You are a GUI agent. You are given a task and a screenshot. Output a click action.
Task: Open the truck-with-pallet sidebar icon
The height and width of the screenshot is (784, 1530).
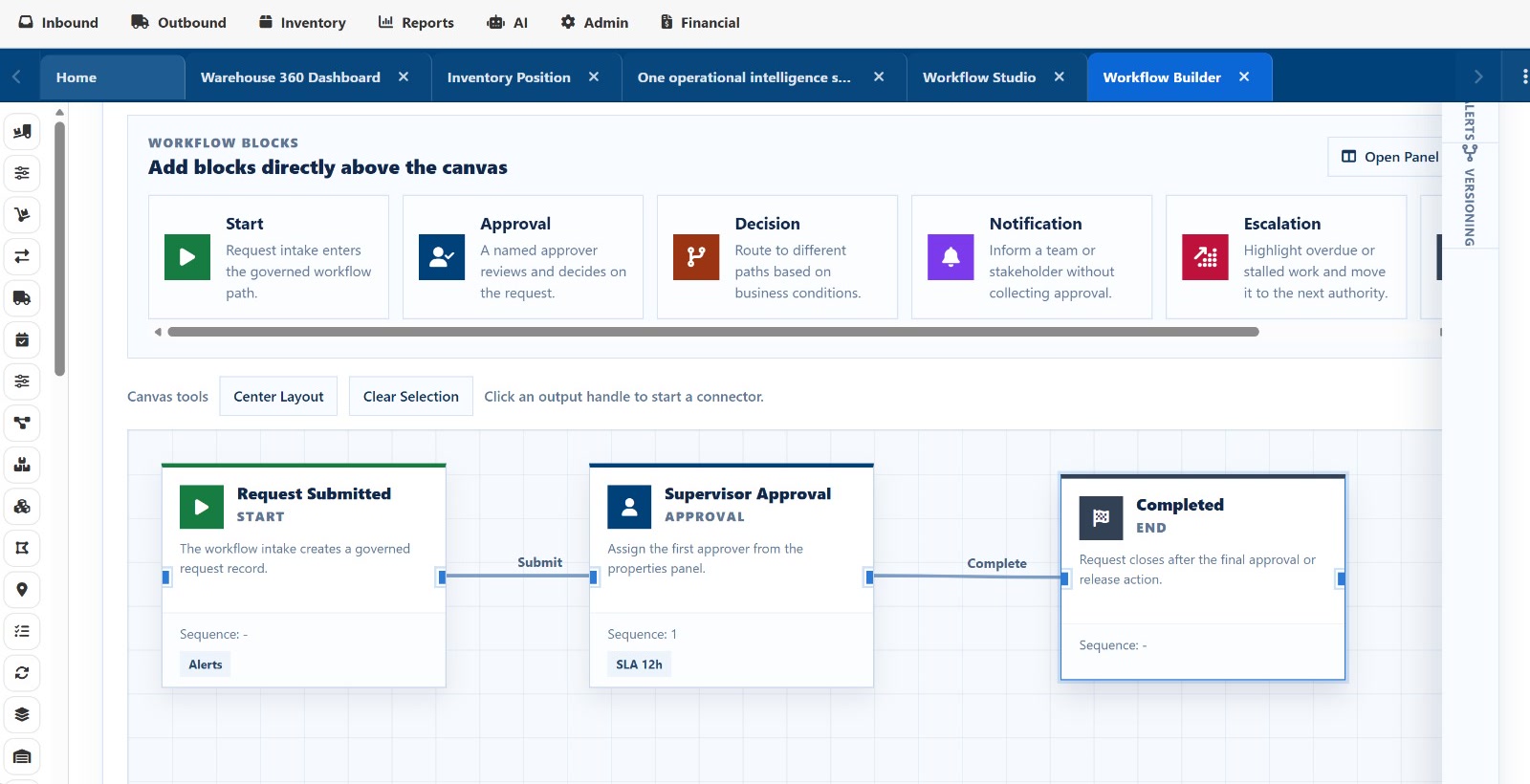coord(22,132)
